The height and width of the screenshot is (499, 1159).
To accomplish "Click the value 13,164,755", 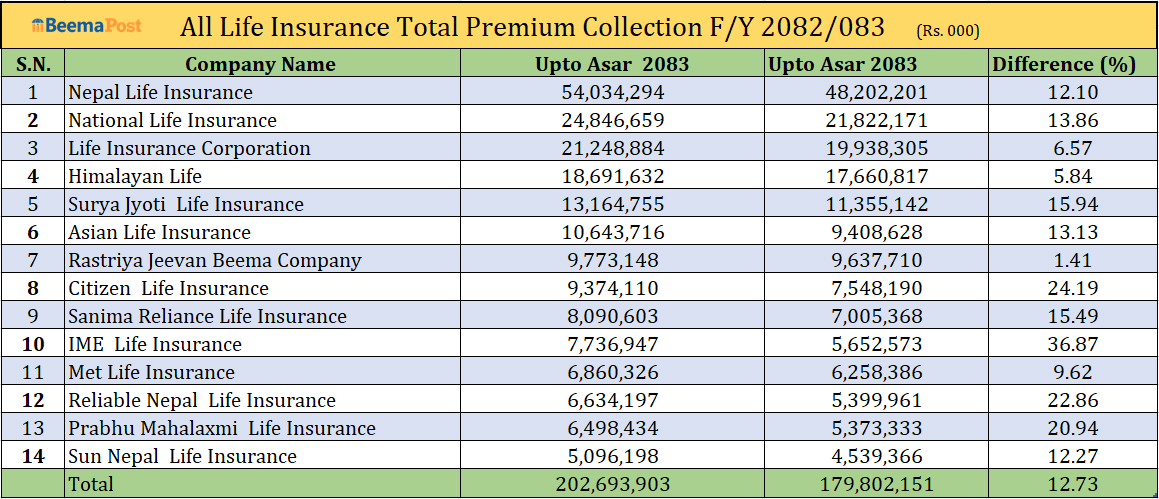I will [612, 205].
